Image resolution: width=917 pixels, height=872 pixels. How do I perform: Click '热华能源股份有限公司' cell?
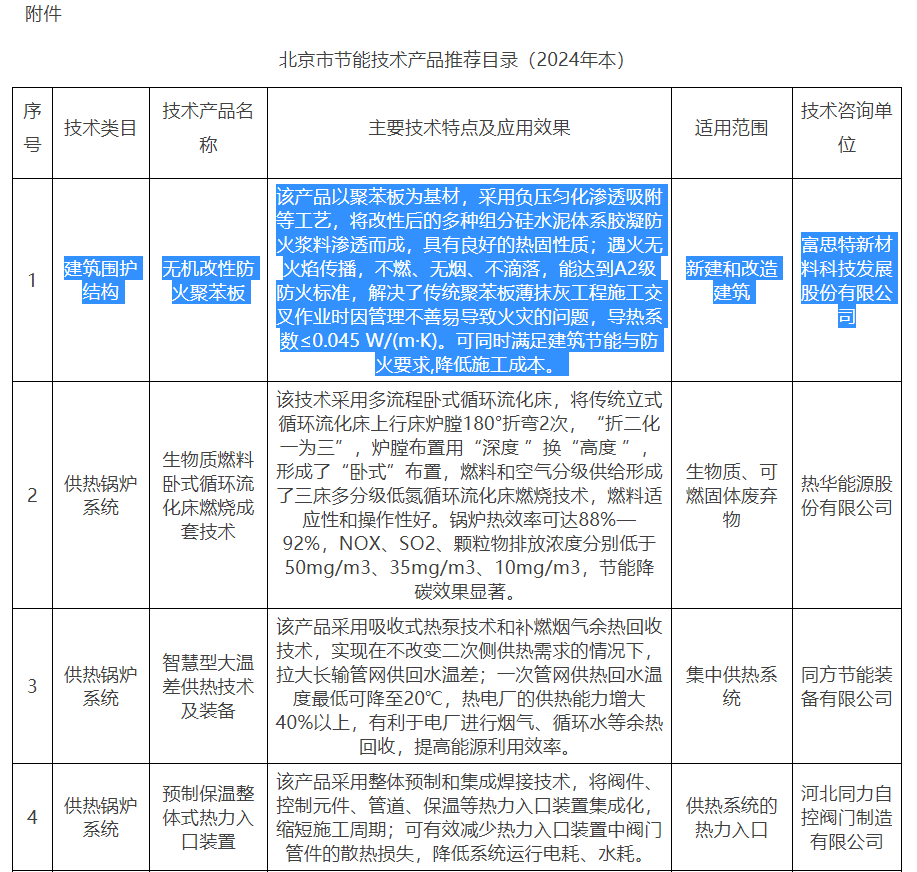[847, 495]
